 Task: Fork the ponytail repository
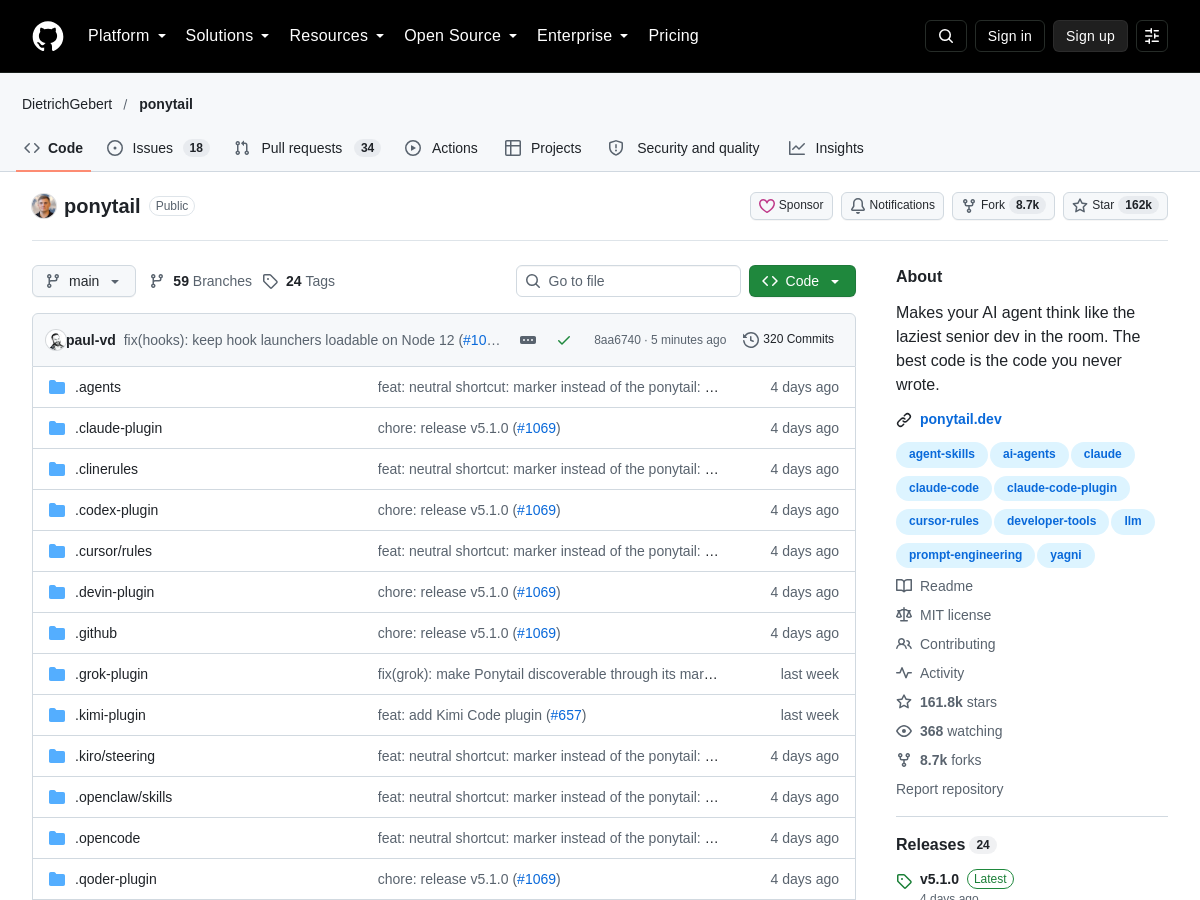[x=1003, y=206]
